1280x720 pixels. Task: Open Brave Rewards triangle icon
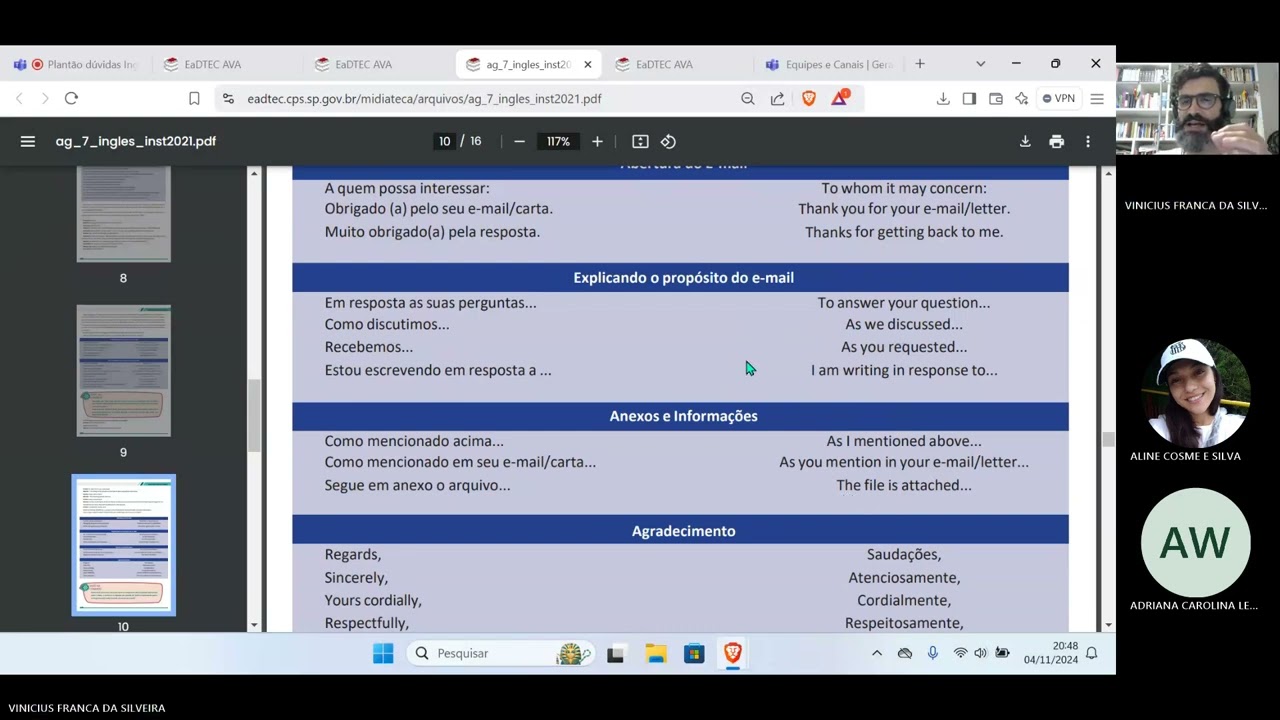840,98
